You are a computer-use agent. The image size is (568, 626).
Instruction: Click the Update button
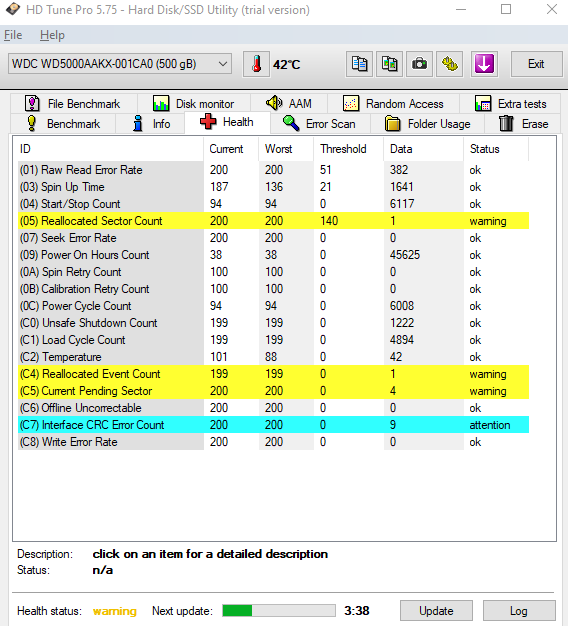pos(436,611)
